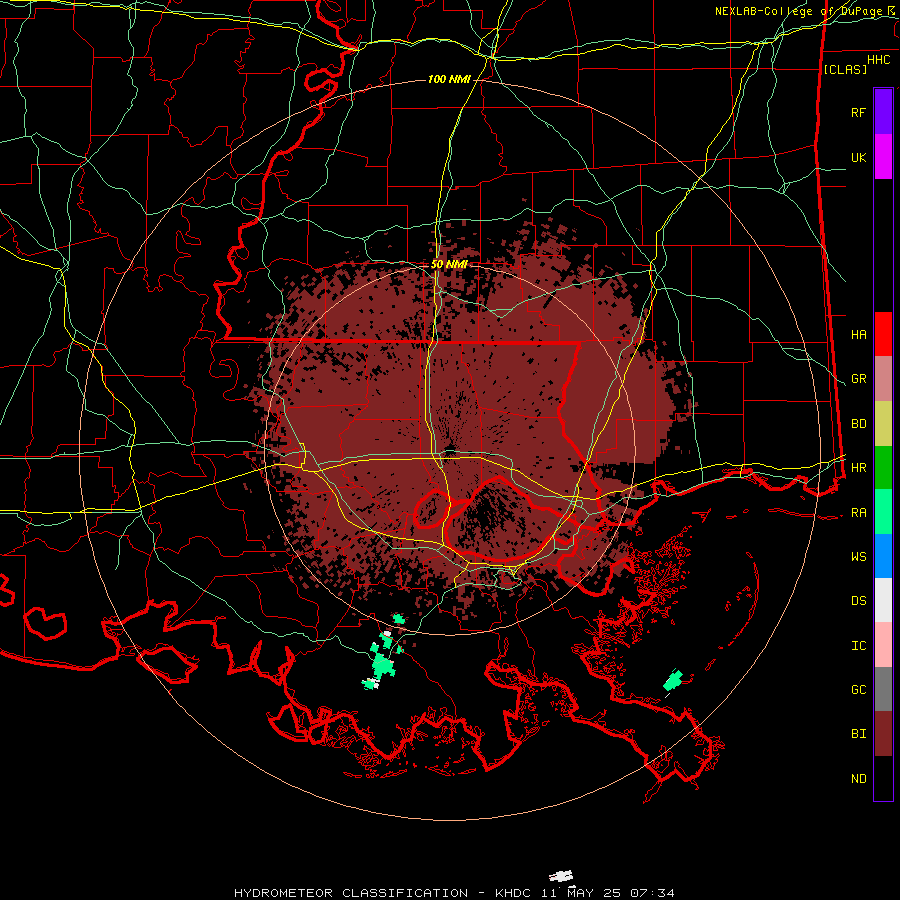This screenshot has width=900, height=900.
Task: Click the RF legend label
Action: click(858, 112)
